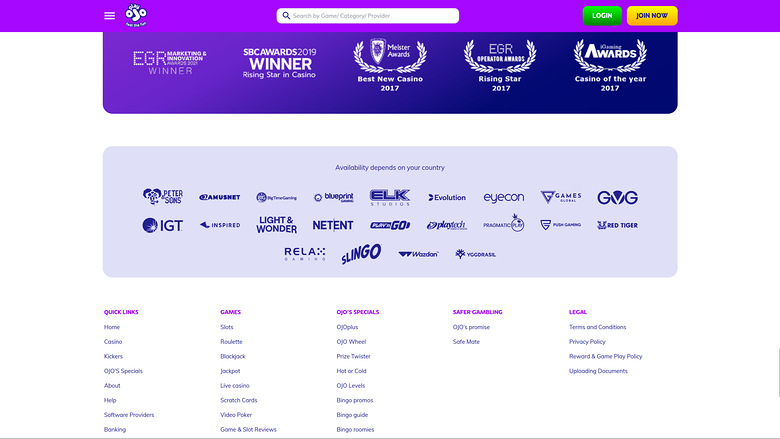Click the Playtech provider logo
The image size is (780, 439).
tap(447, 225)
